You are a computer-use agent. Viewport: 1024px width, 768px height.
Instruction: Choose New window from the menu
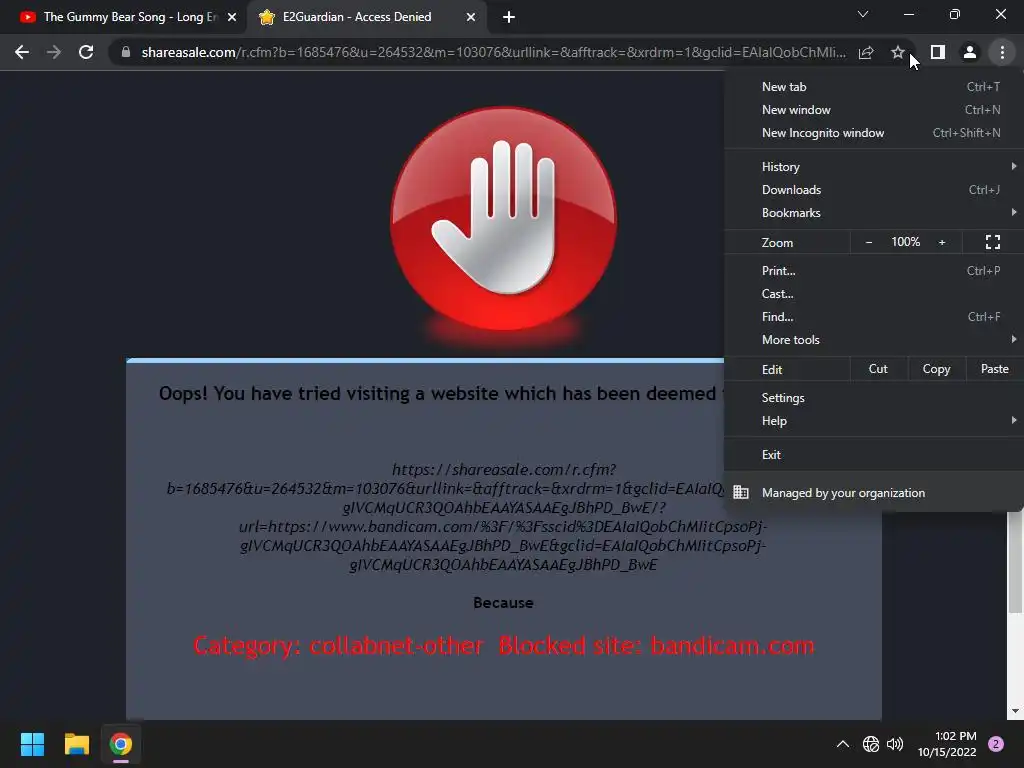click(874, 110)
